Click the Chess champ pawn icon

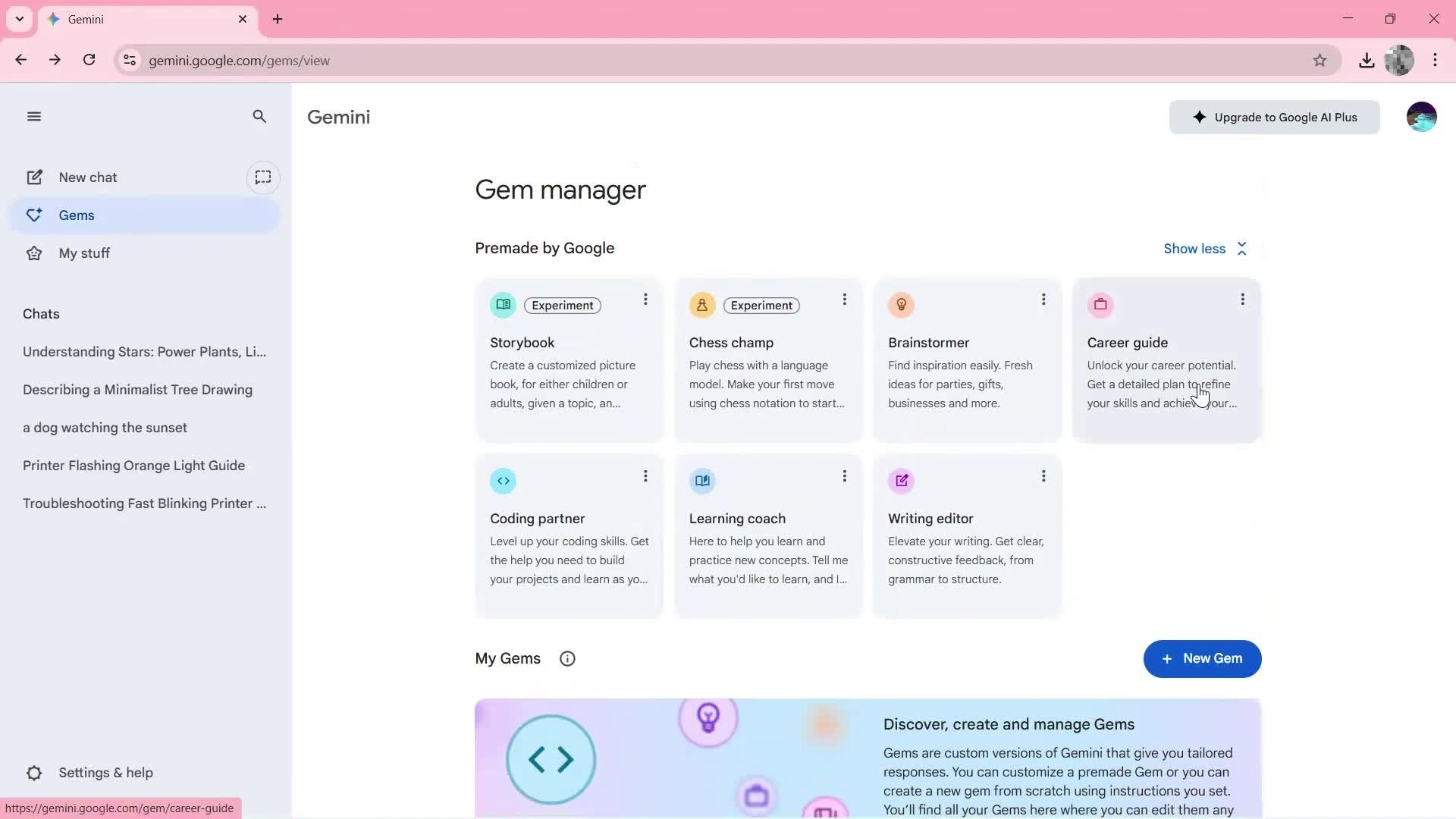click(702, 305)
